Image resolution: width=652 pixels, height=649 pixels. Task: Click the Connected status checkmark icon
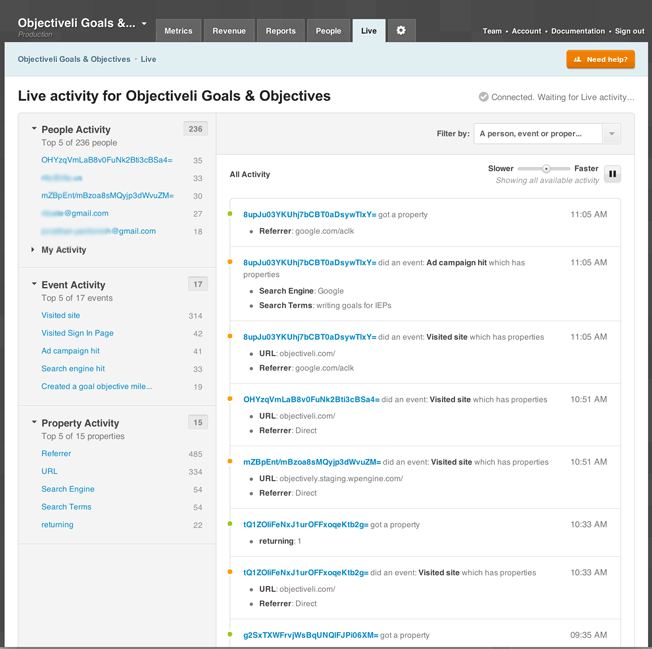(x=483, y=97)
